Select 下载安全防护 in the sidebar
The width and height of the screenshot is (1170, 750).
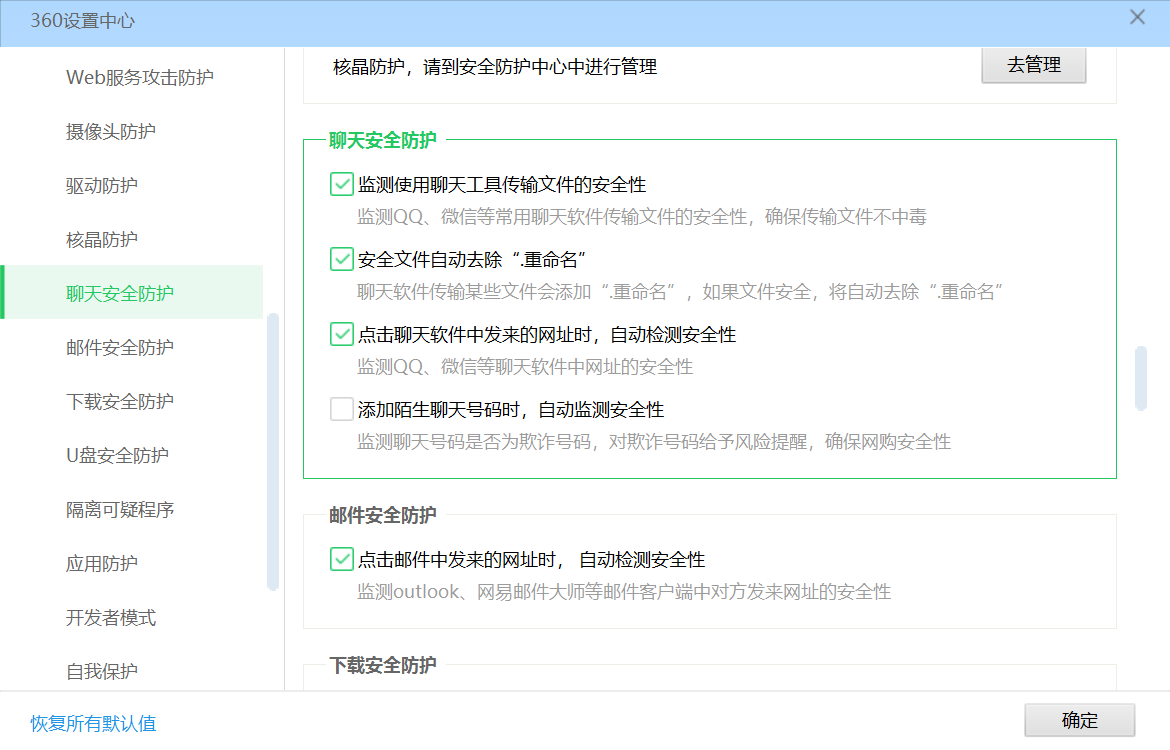(119, 401)
